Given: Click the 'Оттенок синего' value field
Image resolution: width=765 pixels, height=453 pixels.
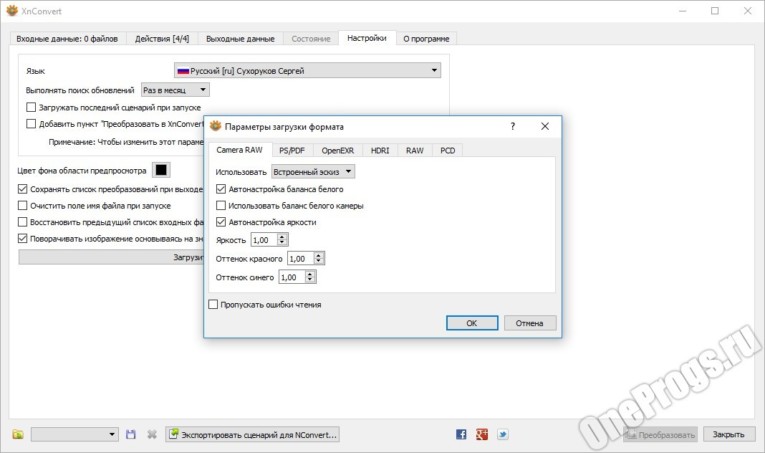Looking at the screenshot, I should click(292, 277).
